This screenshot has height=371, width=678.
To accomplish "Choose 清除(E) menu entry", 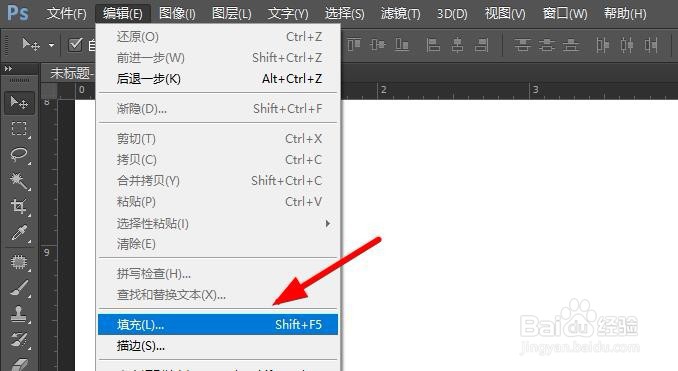I will coord(218,244).
